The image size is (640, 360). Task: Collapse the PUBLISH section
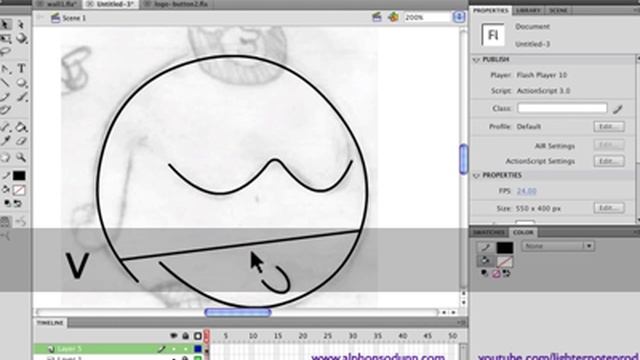click(476, 60)
